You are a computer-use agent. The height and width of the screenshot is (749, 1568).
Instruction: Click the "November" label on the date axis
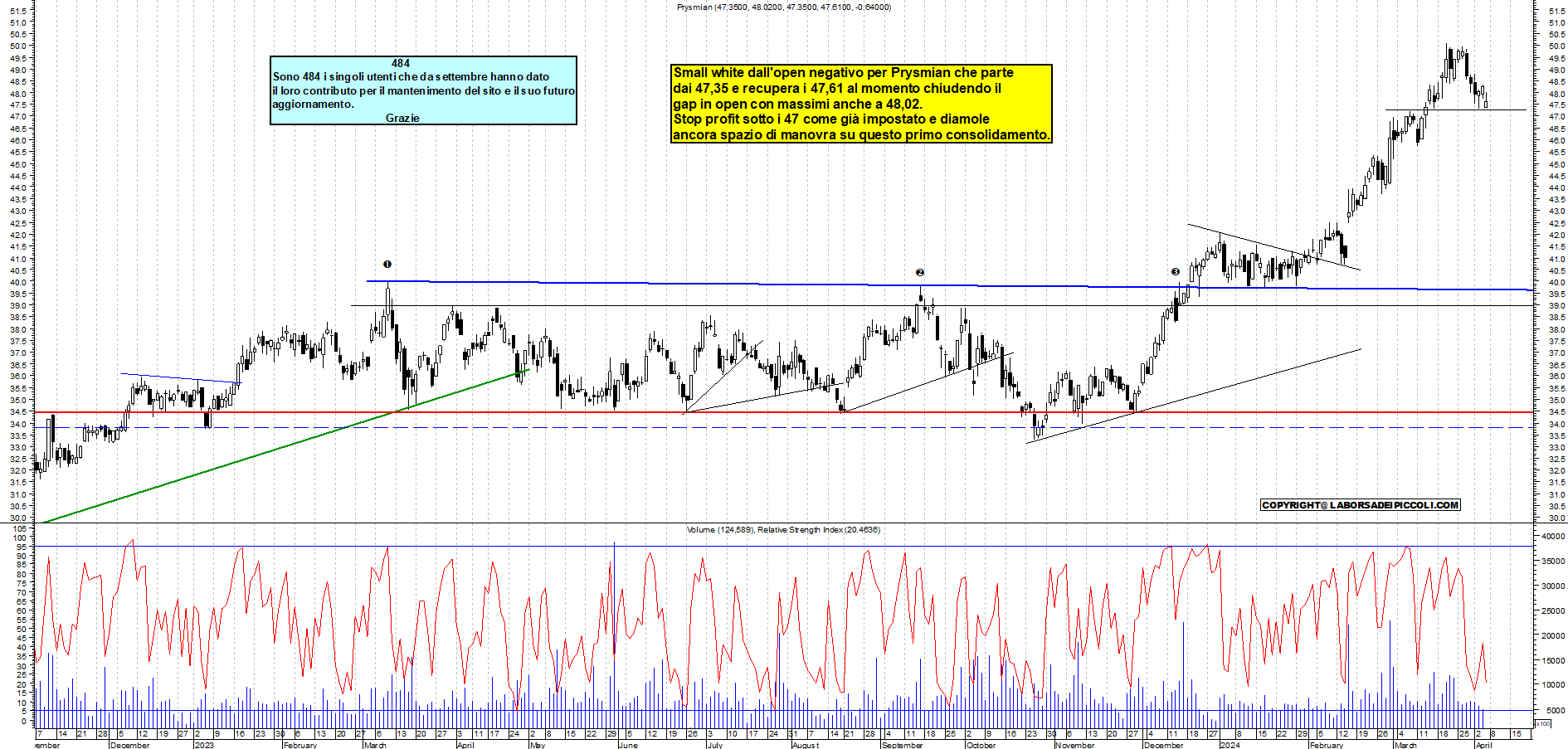click(x=1075, y=745)
